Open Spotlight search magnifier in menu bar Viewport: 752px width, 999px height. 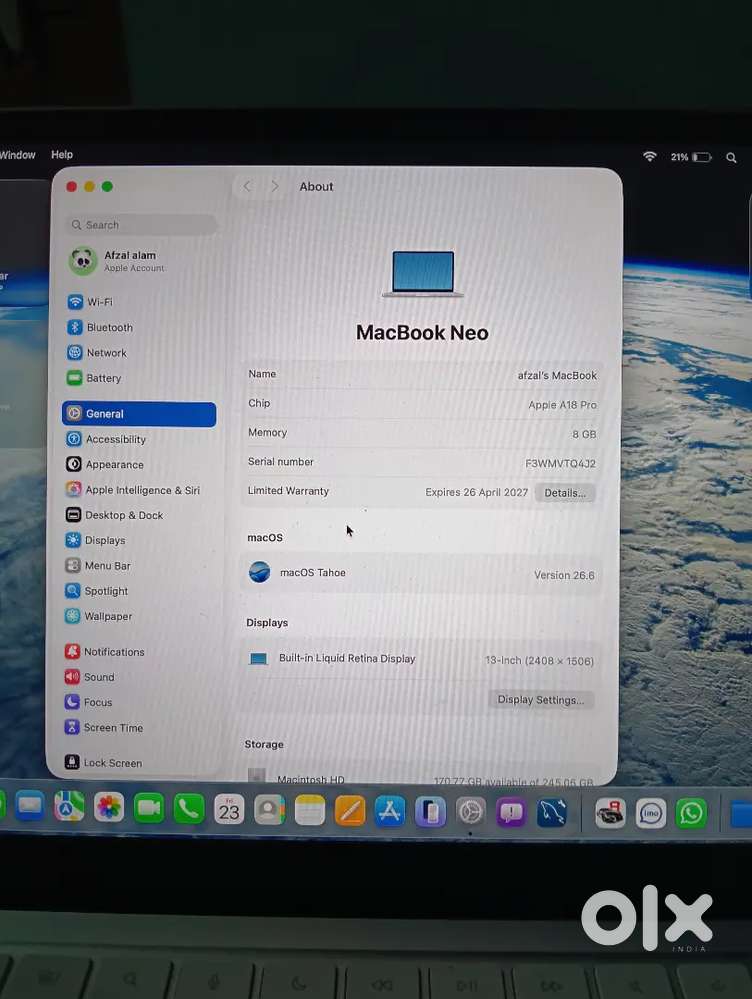[x=731, y=157]
